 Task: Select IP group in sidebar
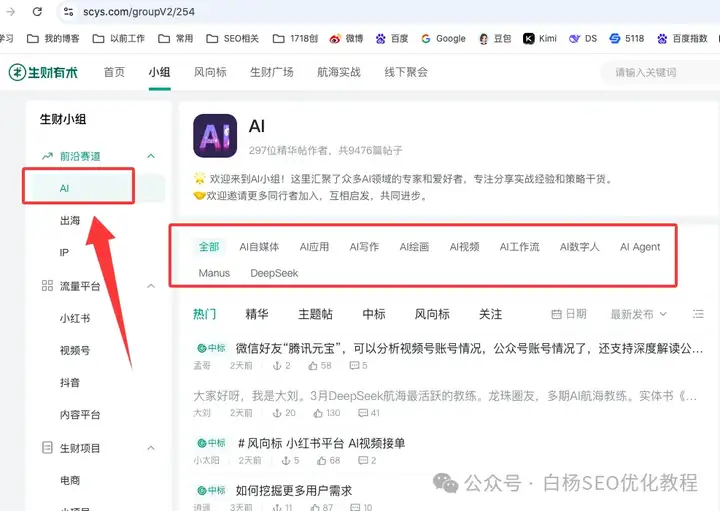click(x=64, y=253)
